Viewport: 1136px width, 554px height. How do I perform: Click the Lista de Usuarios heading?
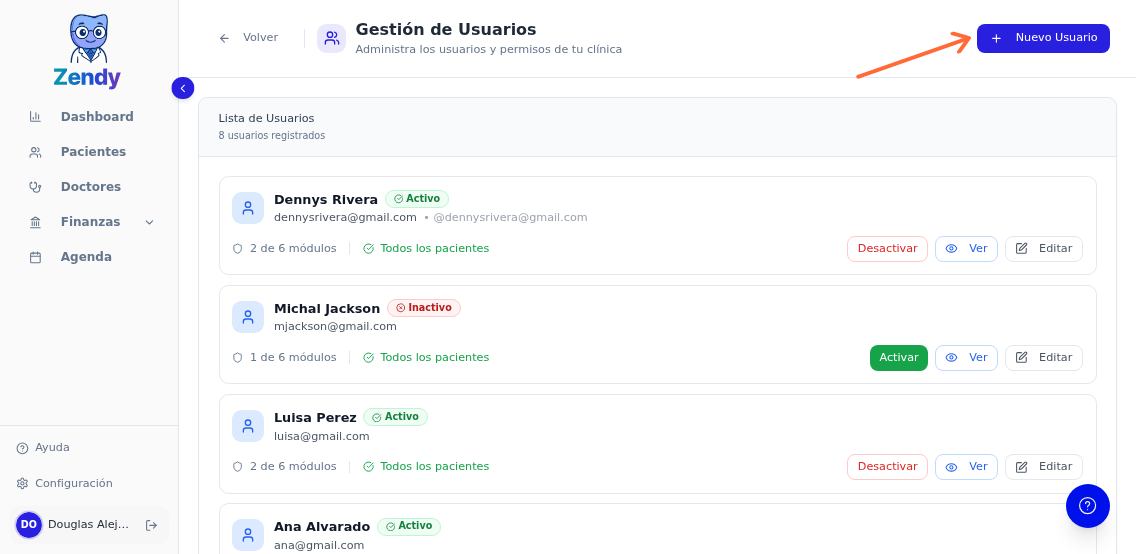click(x=267, y=118)
